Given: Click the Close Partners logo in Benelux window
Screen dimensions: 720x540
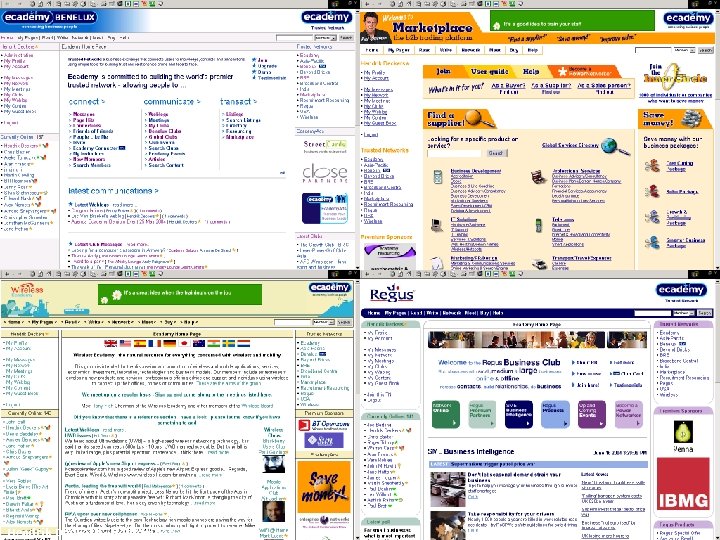Looking at the screenshot, I should tap(325, 174).
